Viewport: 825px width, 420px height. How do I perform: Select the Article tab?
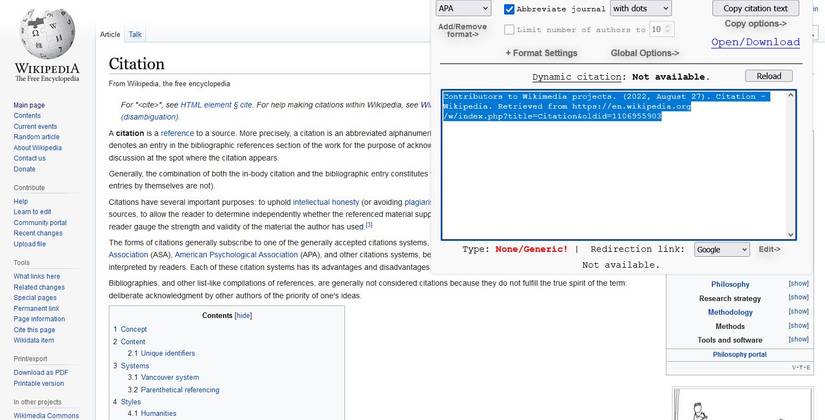click(110, 34)
